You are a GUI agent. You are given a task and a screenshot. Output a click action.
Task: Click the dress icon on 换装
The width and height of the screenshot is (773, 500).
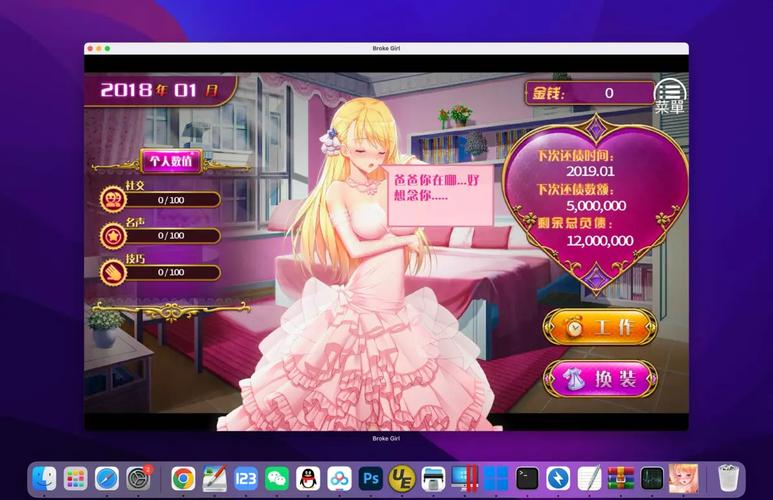574,379
